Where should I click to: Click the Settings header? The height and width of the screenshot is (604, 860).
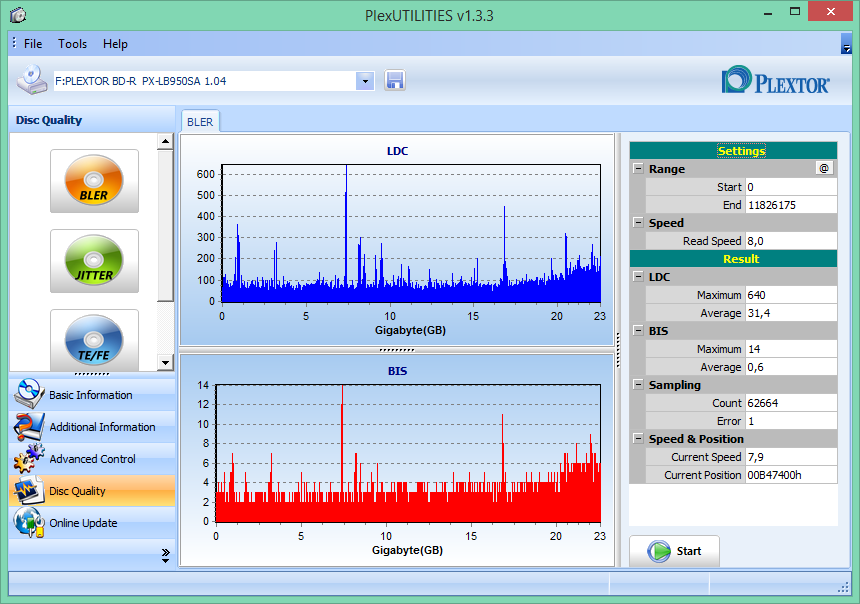(x=733, y=151)
